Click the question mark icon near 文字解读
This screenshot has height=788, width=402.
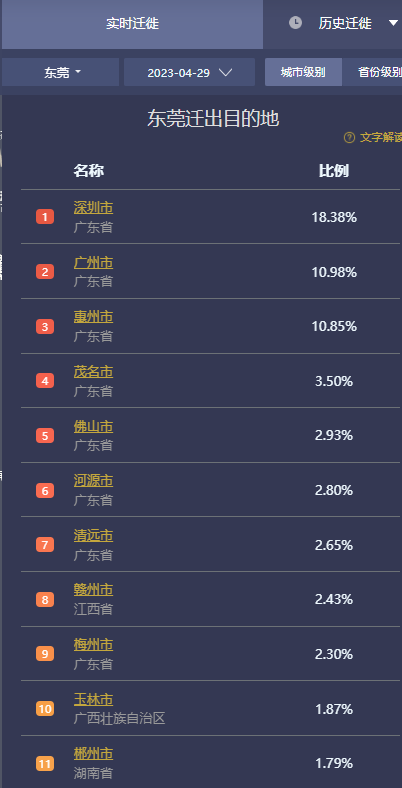pos(349,138)
